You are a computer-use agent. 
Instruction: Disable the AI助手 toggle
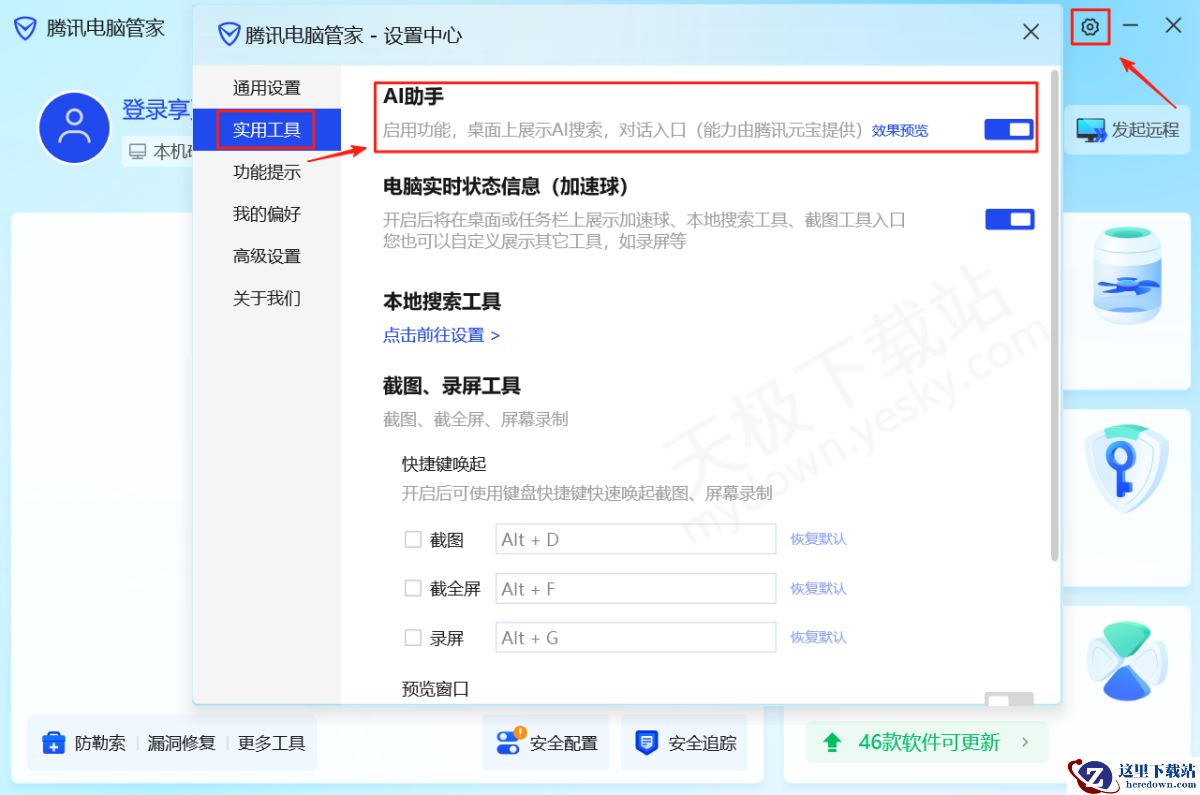pos(1009,129)
